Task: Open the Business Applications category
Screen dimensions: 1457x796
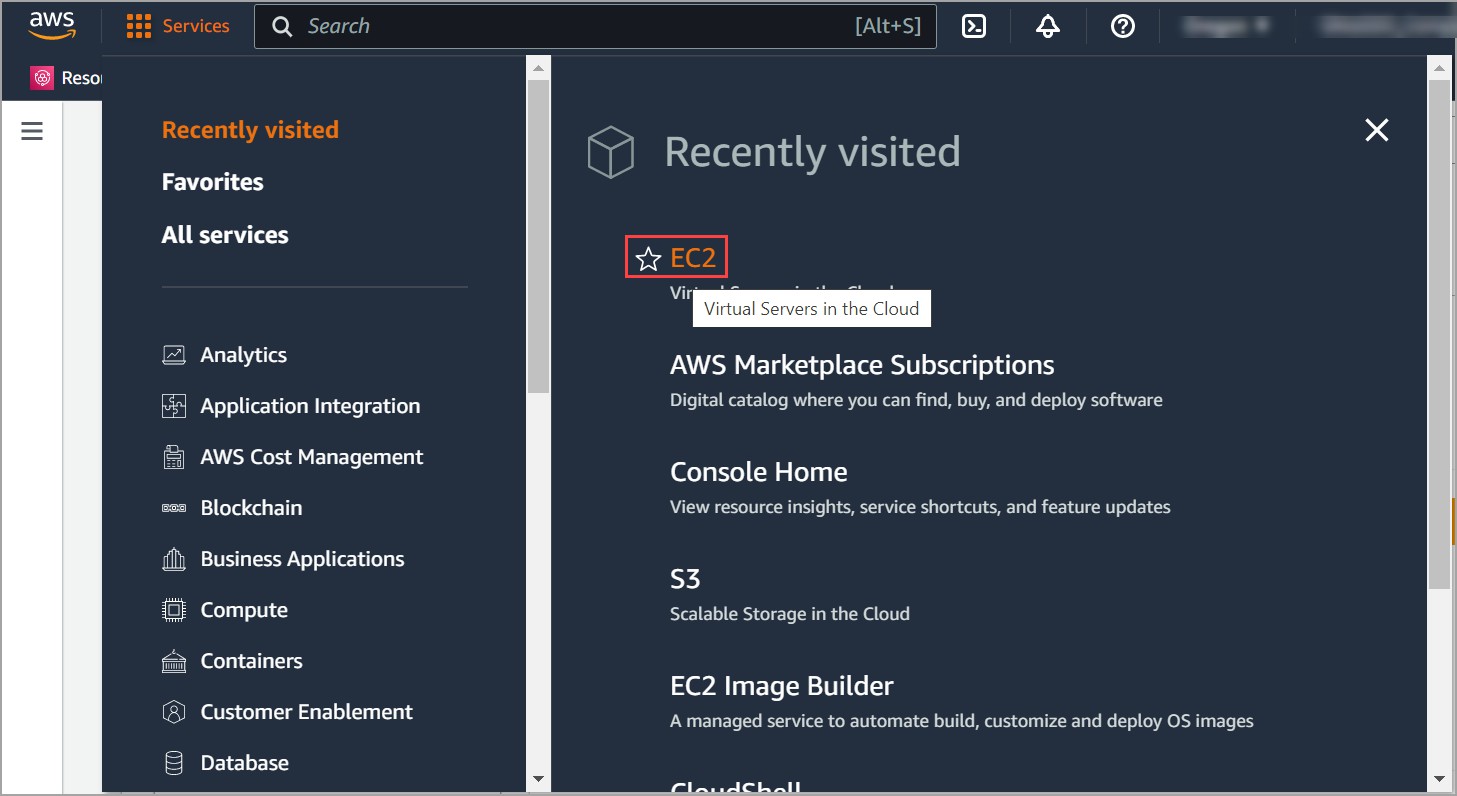Action: click(x=302, y=559)
